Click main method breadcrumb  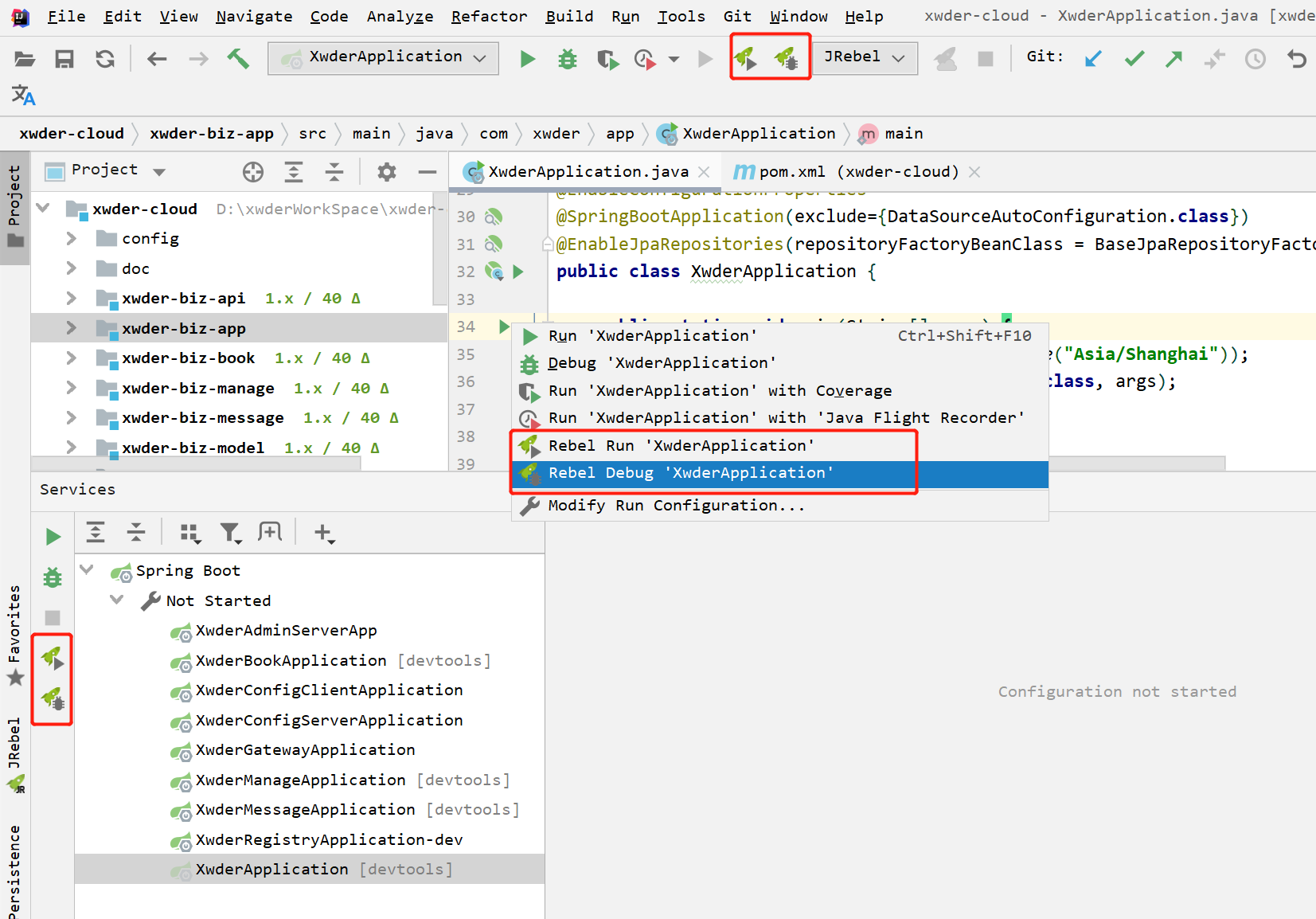click(892, 134)
